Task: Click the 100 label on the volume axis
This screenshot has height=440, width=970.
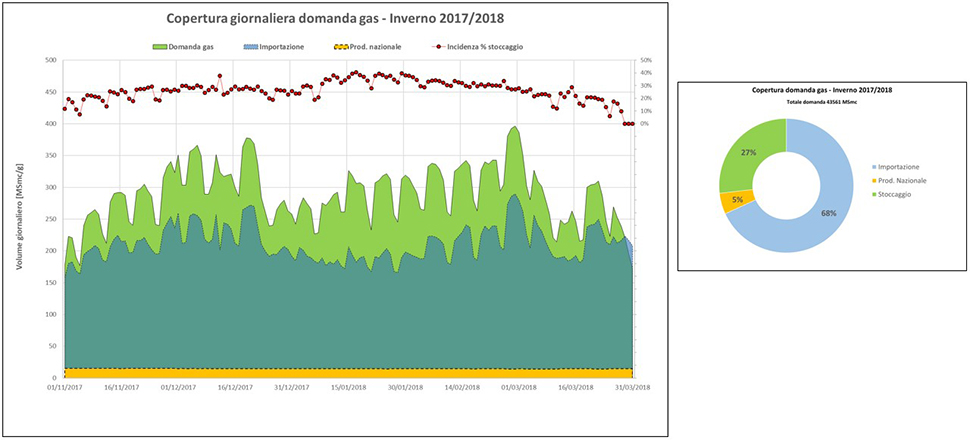Action: (x=51, y=314)
